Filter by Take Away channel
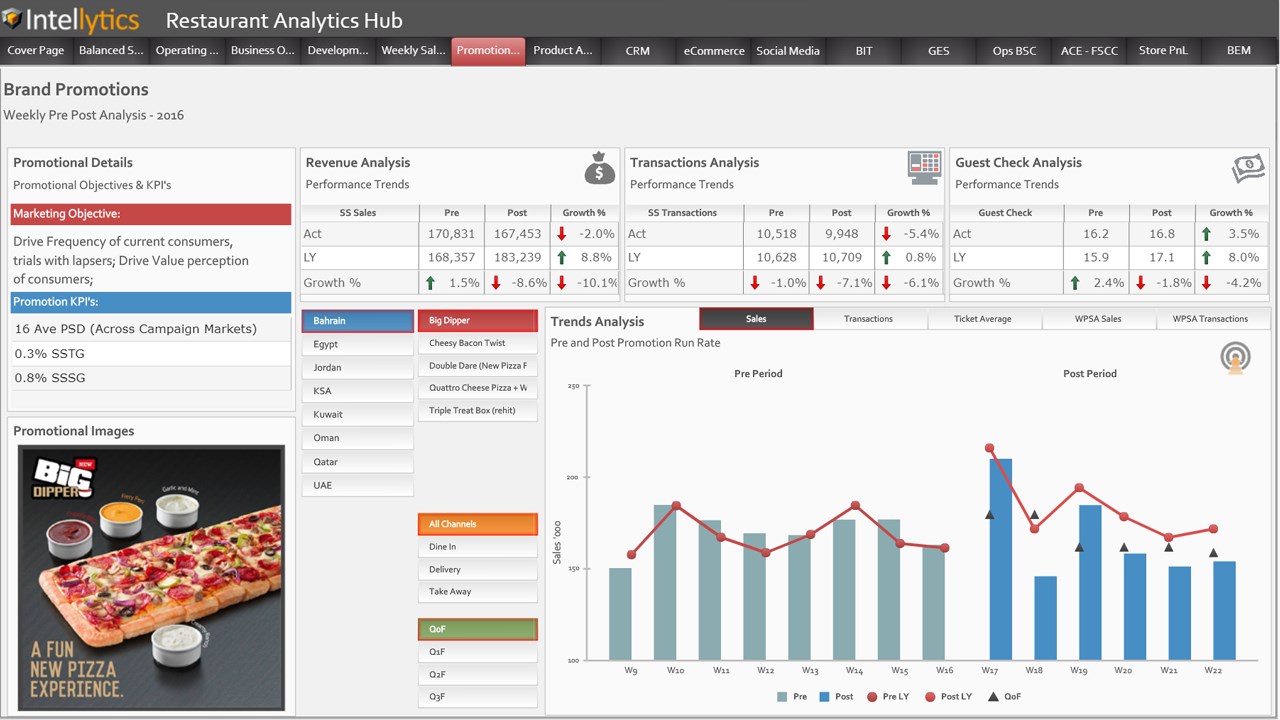Image resolution: width=1280 pixels, height=720 pixels. [477, 592]
